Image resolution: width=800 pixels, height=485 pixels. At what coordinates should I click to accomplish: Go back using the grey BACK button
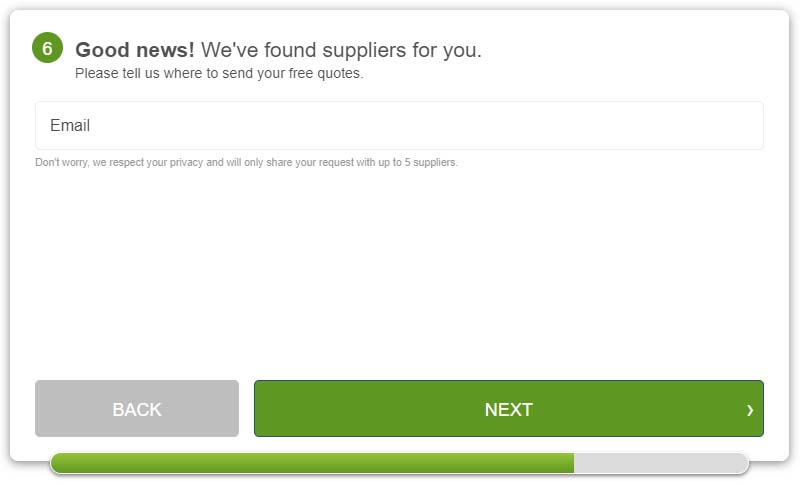[137, 409]
